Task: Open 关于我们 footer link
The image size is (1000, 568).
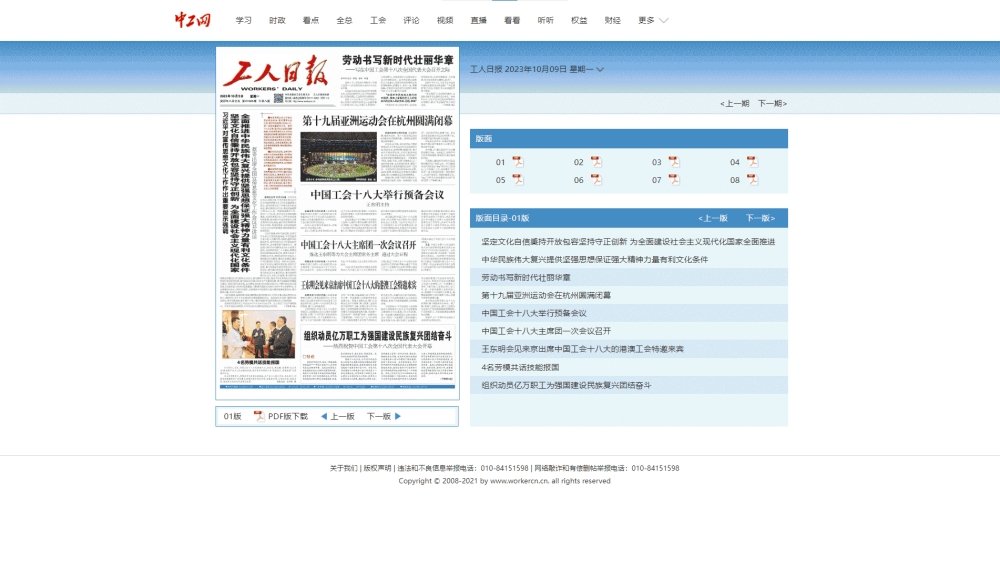Action: tap(344, 468)
